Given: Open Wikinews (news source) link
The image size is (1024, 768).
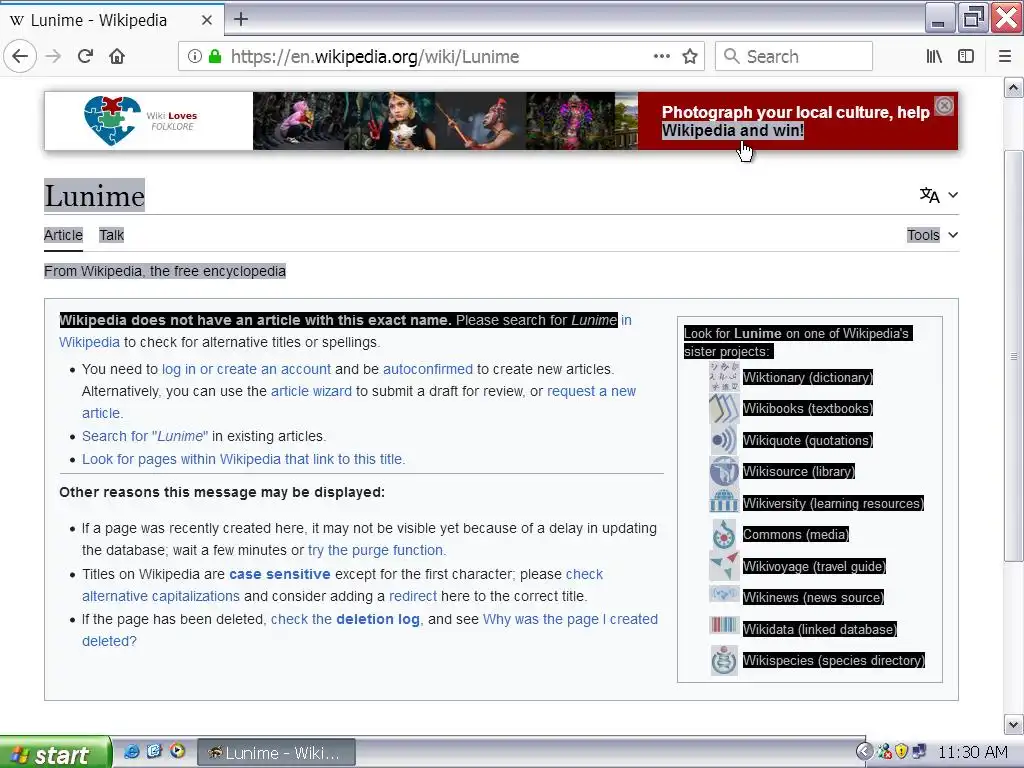Looking at the screenshot, I should point(812,597).
